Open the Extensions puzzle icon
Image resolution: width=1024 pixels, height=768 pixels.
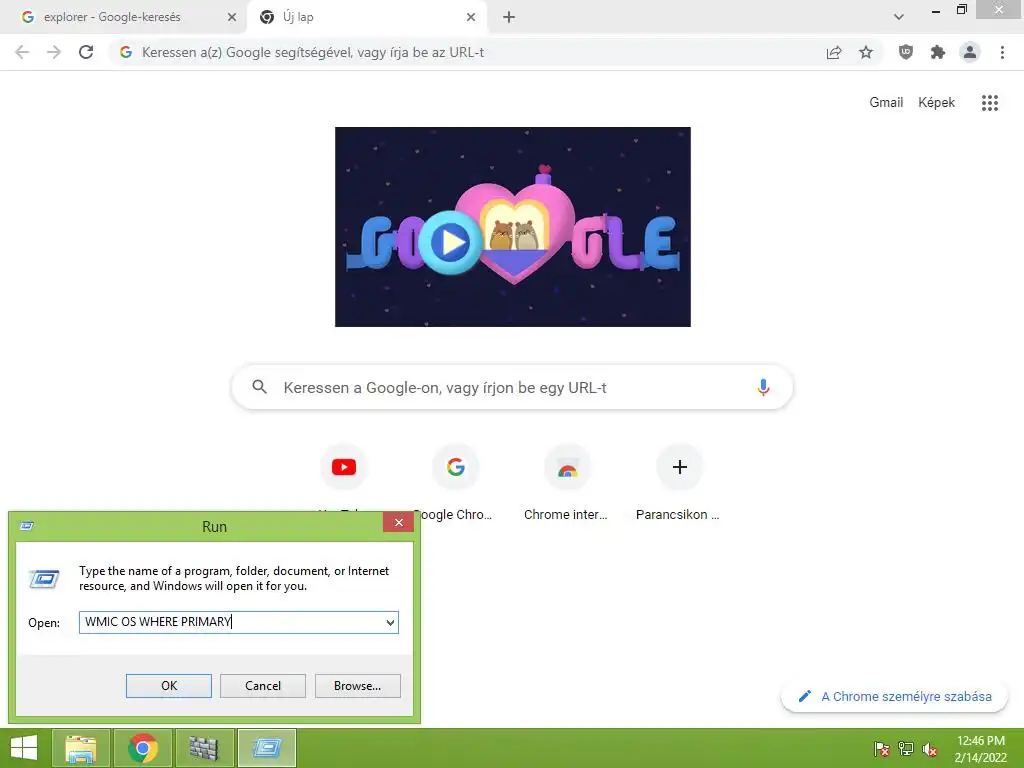(938, 52)
